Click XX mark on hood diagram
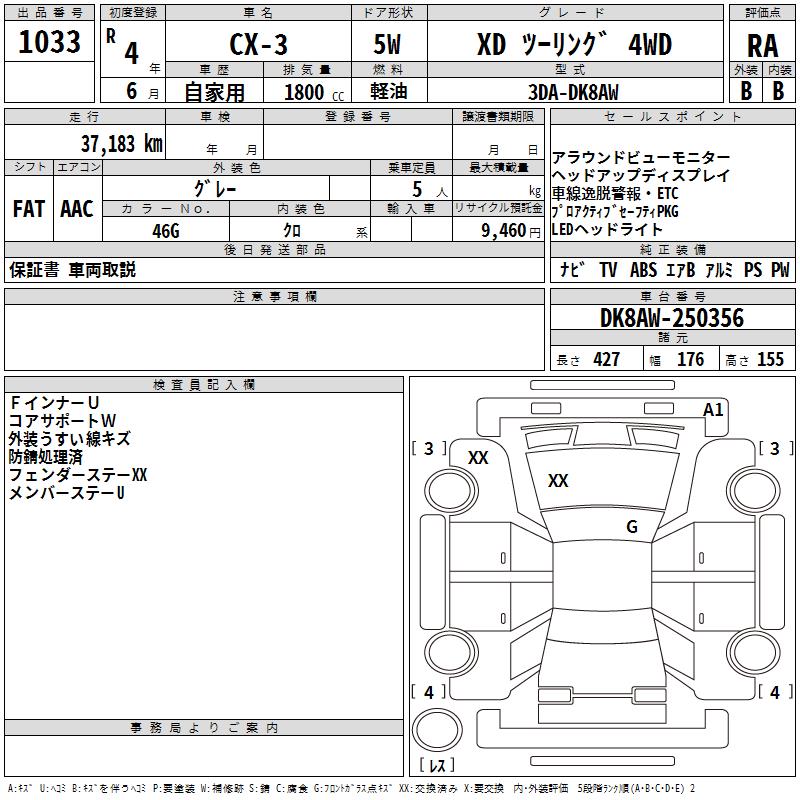Screen dimensions: 800x800 tap(558, 481)
